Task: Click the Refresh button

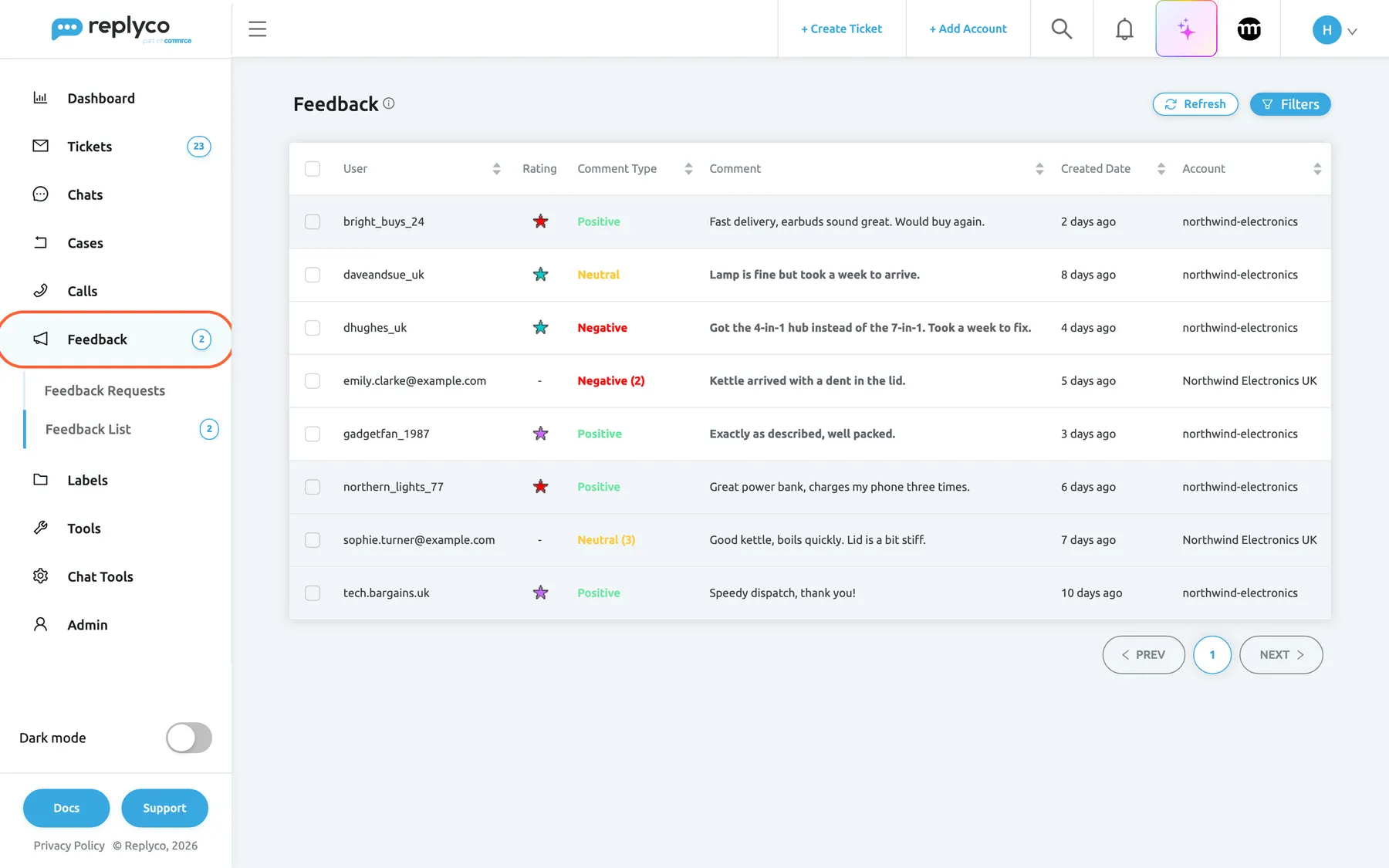Action: pos(1195,104)
